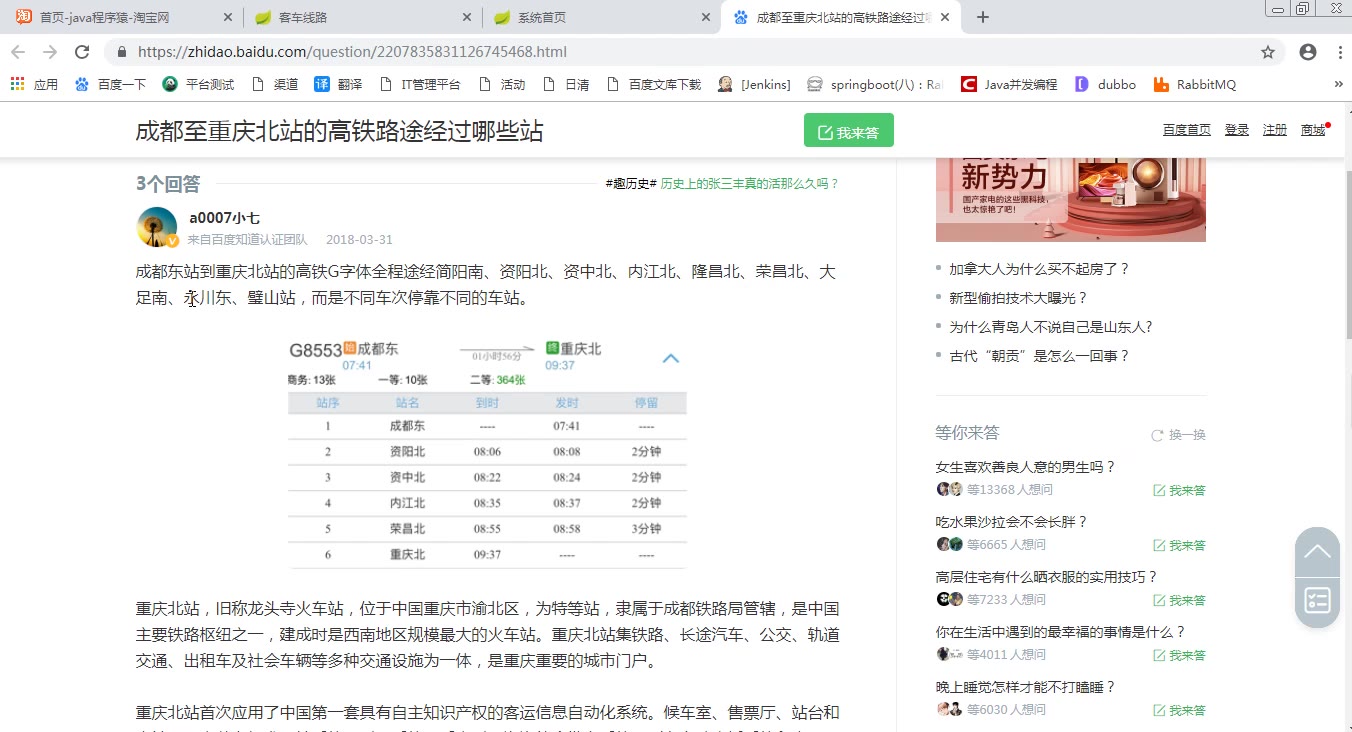
Task: Click the green 我来答 header button
Action: [x=848, y=131]
